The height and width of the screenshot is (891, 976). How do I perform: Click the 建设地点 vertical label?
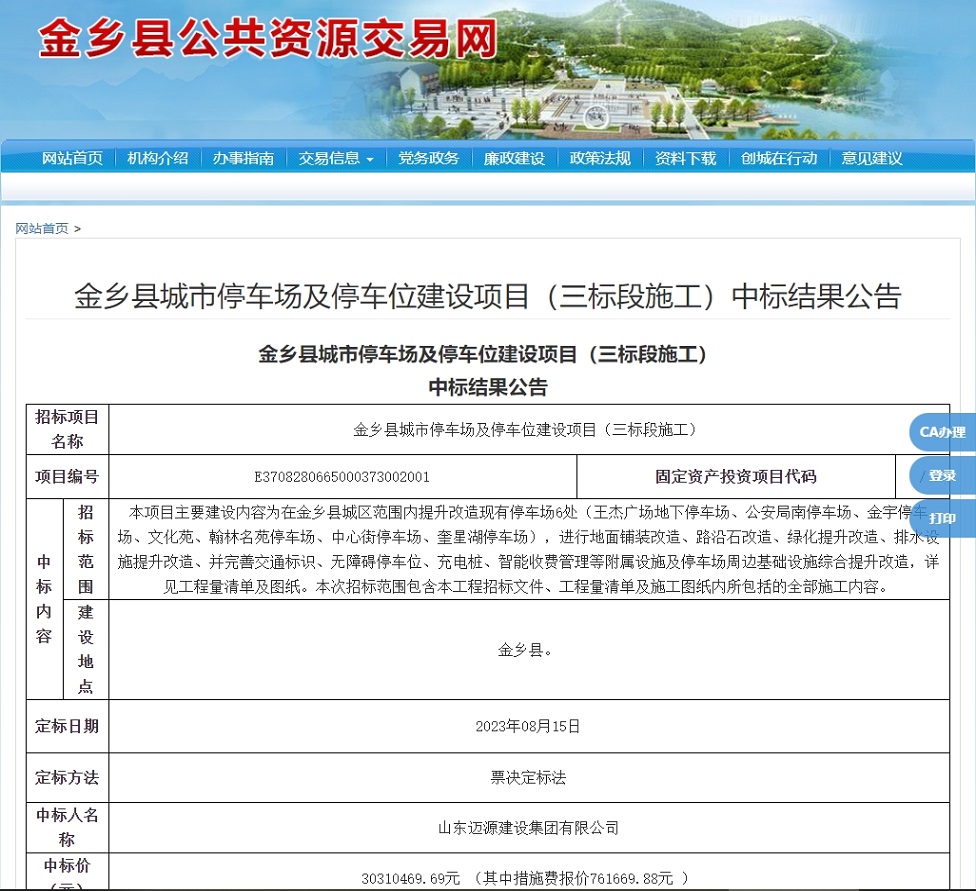pyautogui.click(x=86, y=649)
